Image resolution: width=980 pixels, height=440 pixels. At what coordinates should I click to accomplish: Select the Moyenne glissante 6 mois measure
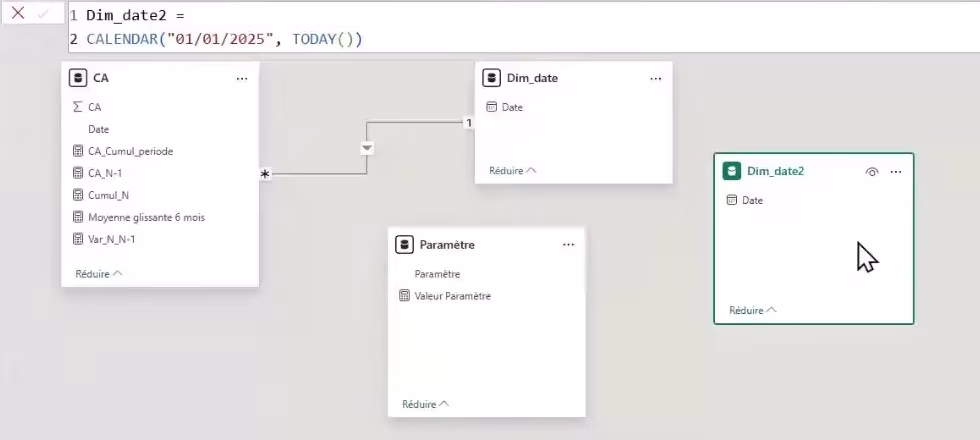pos(146,217)
